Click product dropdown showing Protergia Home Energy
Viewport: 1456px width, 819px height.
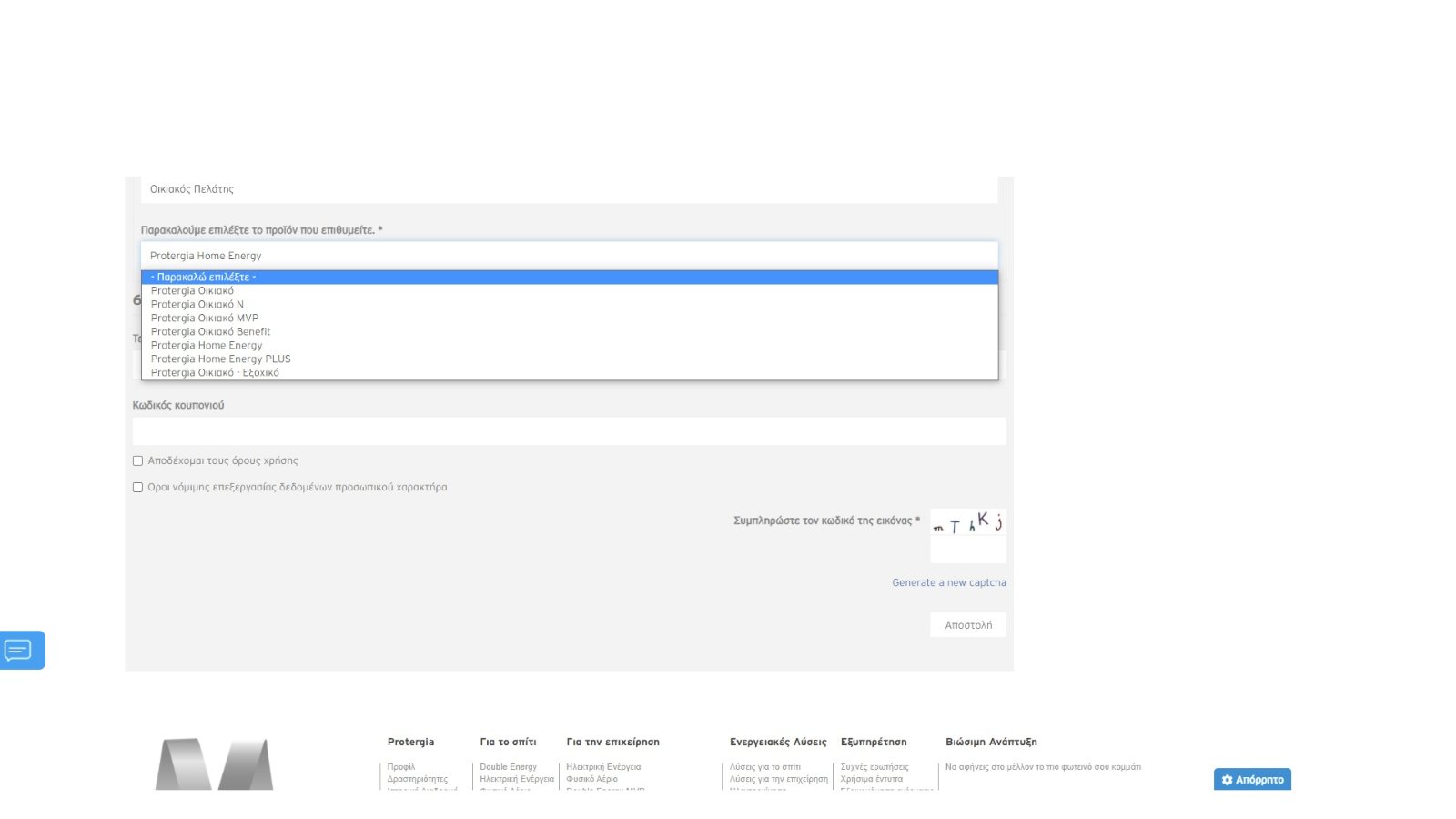(x=570, y=256)
